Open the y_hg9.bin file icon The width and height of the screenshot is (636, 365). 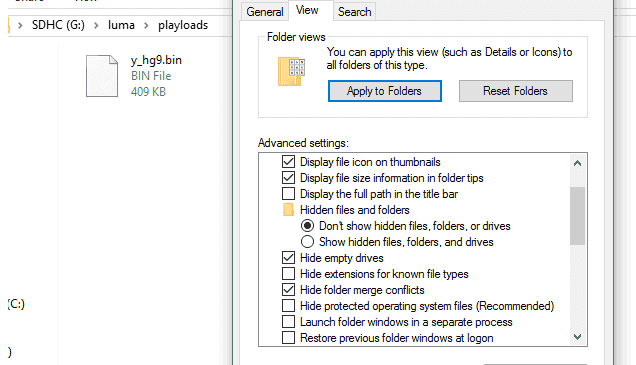click(x=102, y=76)
